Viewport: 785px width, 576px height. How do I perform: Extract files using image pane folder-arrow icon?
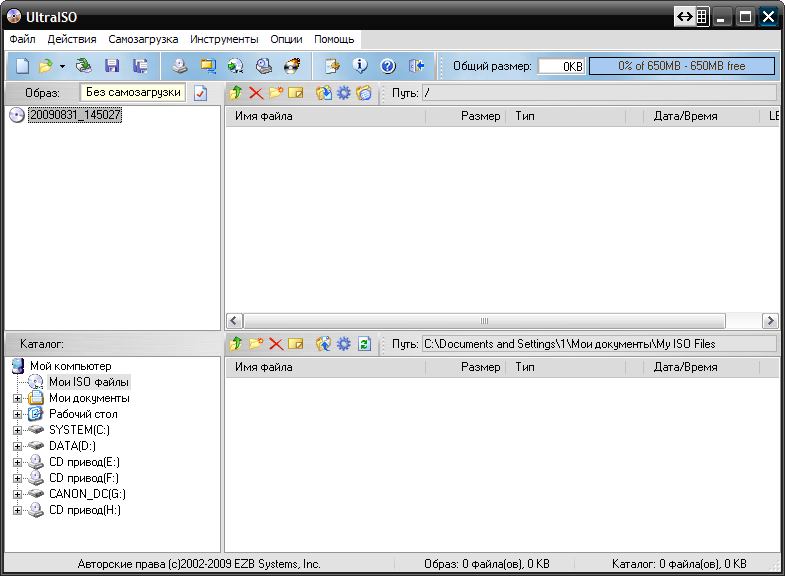[x=324, y=93]
